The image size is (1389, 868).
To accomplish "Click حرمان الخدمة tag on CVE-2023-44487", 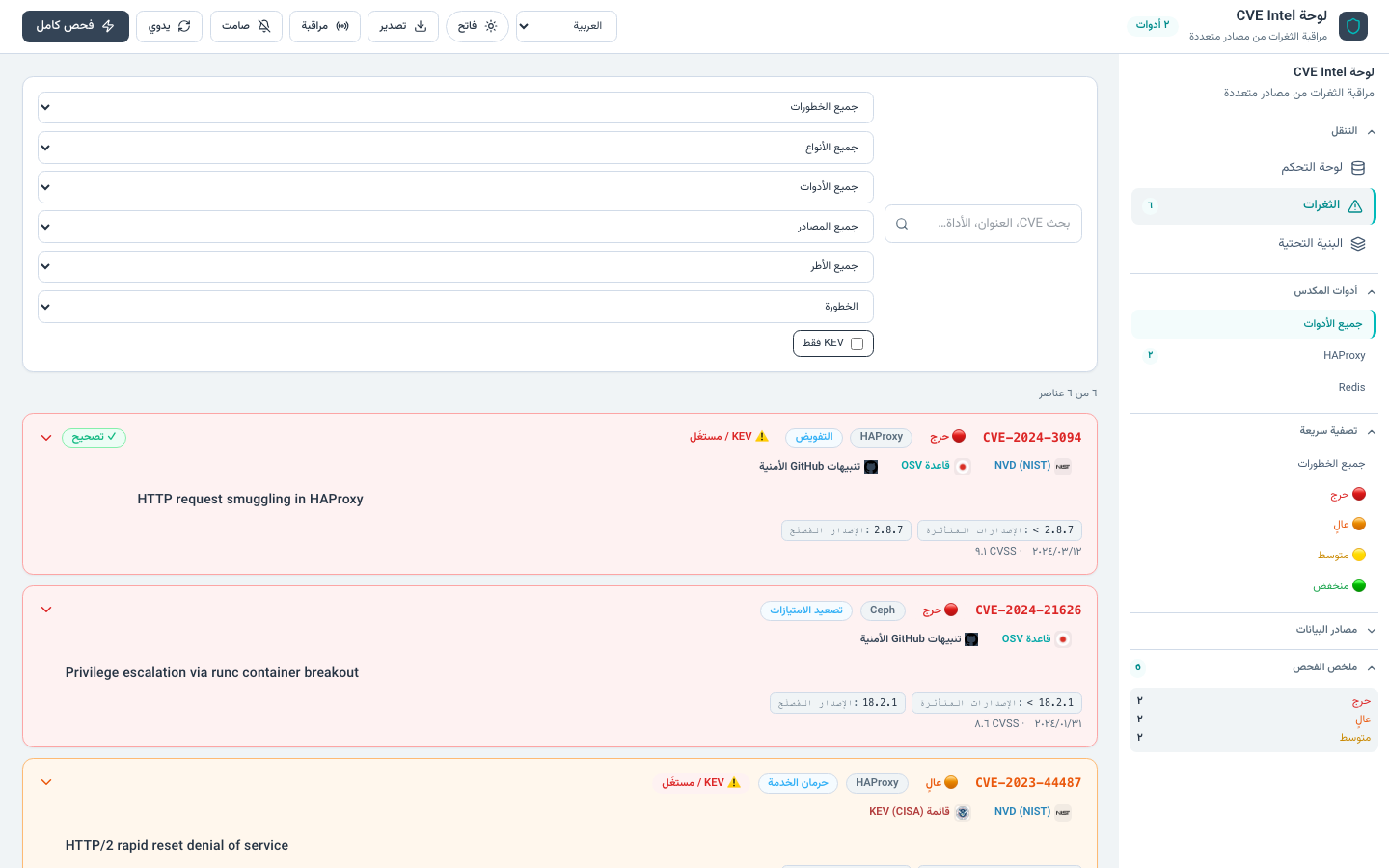I will pyautogui.click(x=798, y=783).
